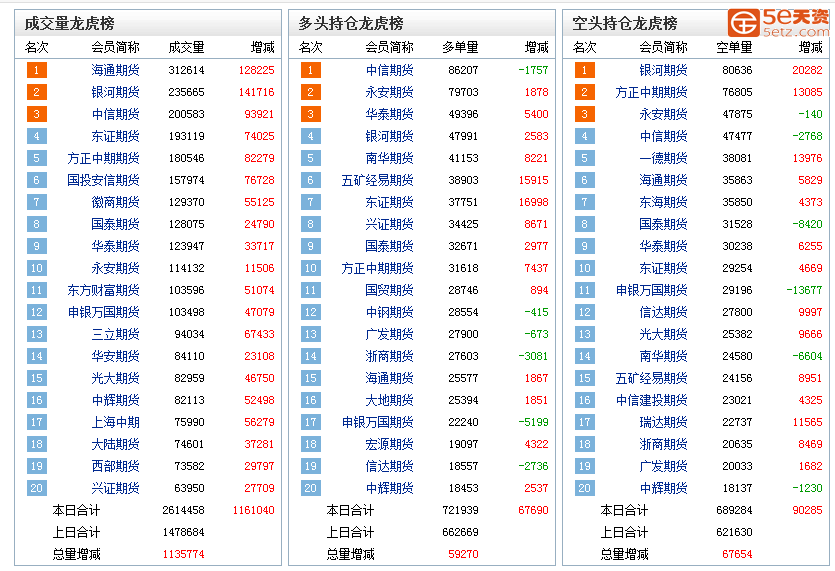Click 兴证期货 in 成交量龙虎榜 rank 20
This screenshot has height=571, width=835.
click(x=115, y=488)
